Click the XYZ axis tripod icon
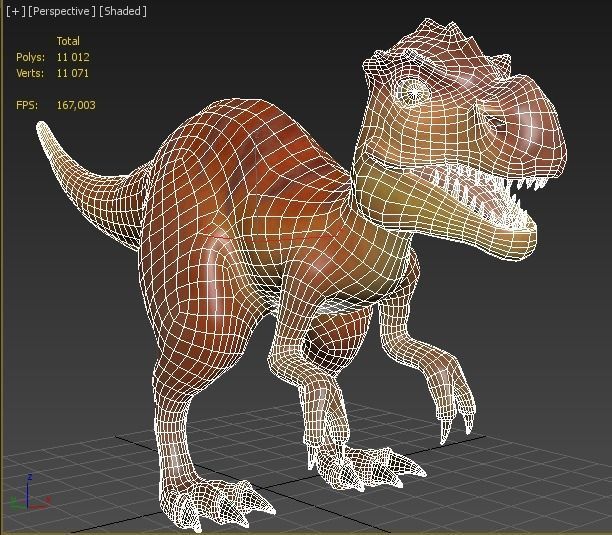Image resolution: width=612 pixels, height=535 pixels. (x=29, y=494)
